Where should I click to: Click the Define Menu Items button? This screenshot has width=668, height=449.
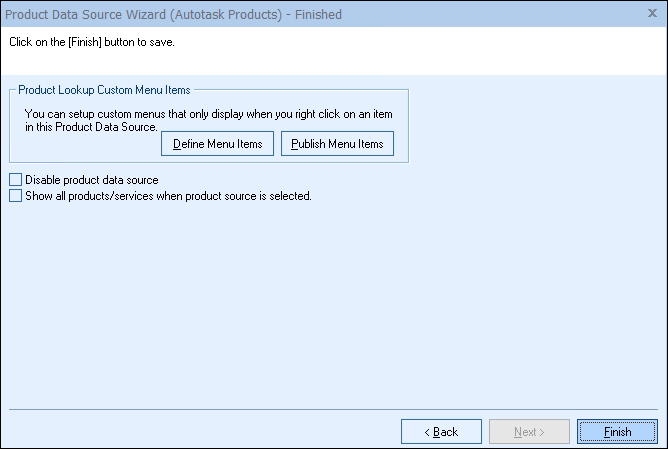point(217,144)
